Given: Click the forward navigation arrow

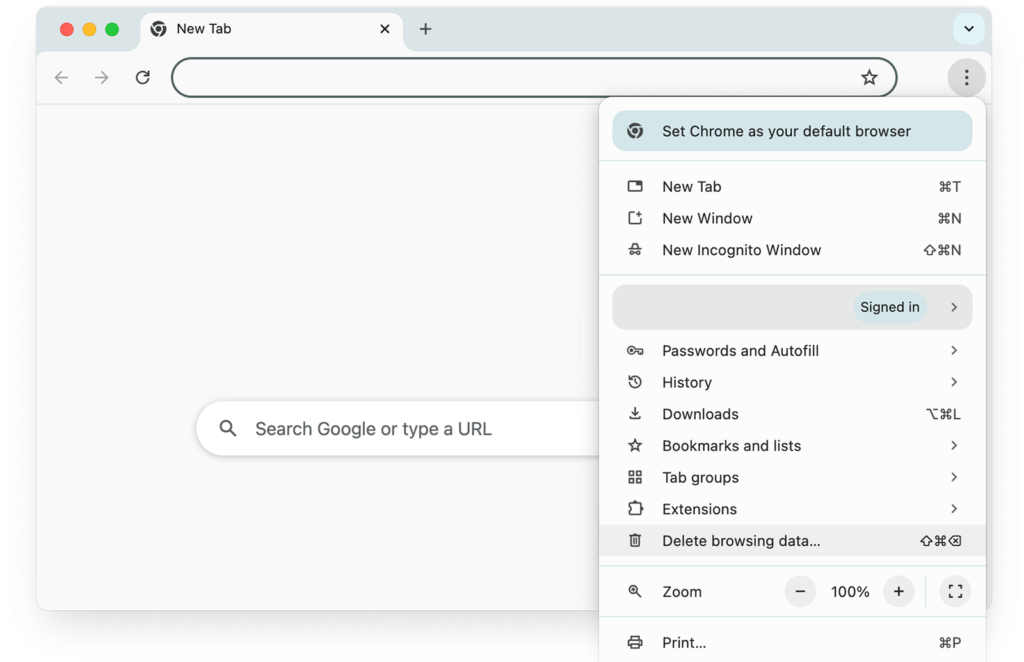Looking at the screenshot, I should tap(102, 78).
